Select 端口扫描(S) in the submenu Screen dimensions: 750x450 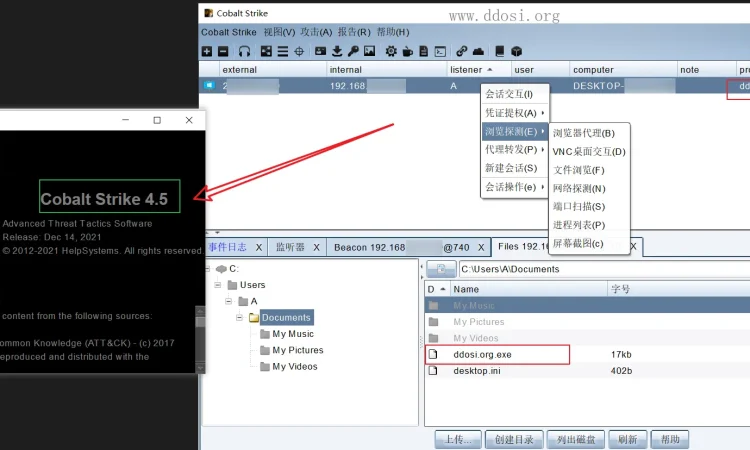(x=589, y=207)
